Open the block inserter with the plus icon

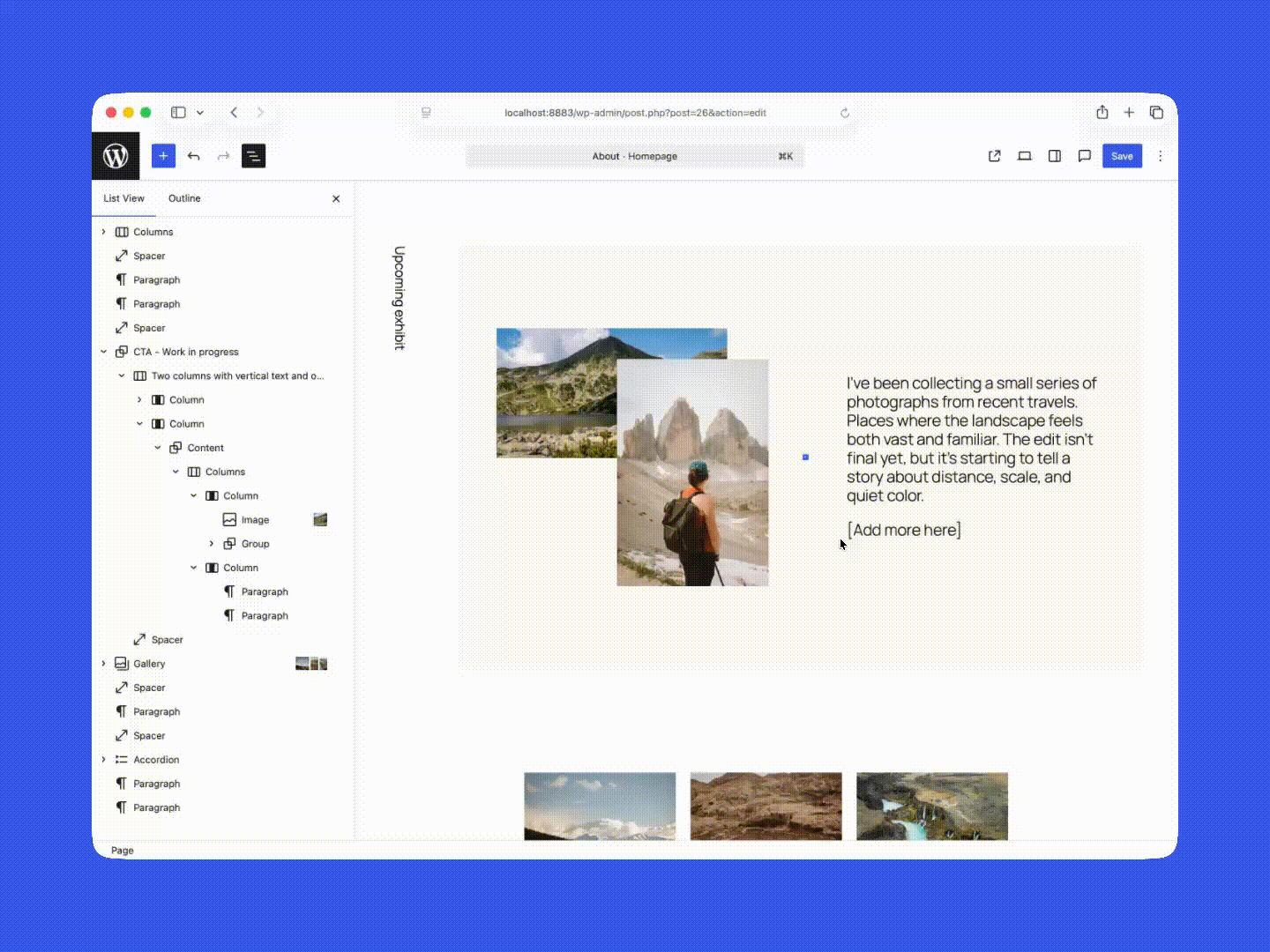163,156
